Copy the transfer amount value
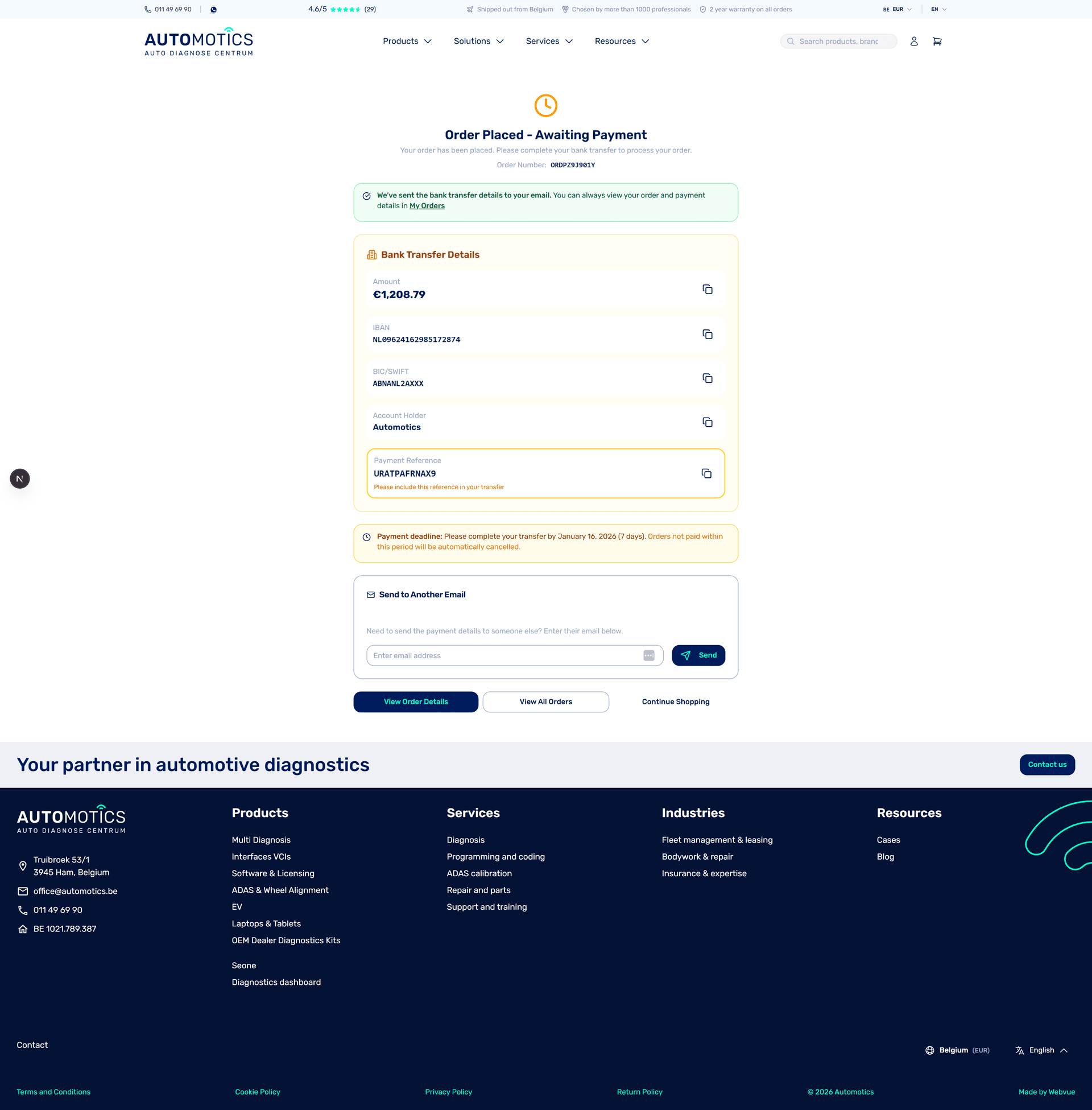The height and width of the screenshot is (1110, 1092). [x=707, y=289]
